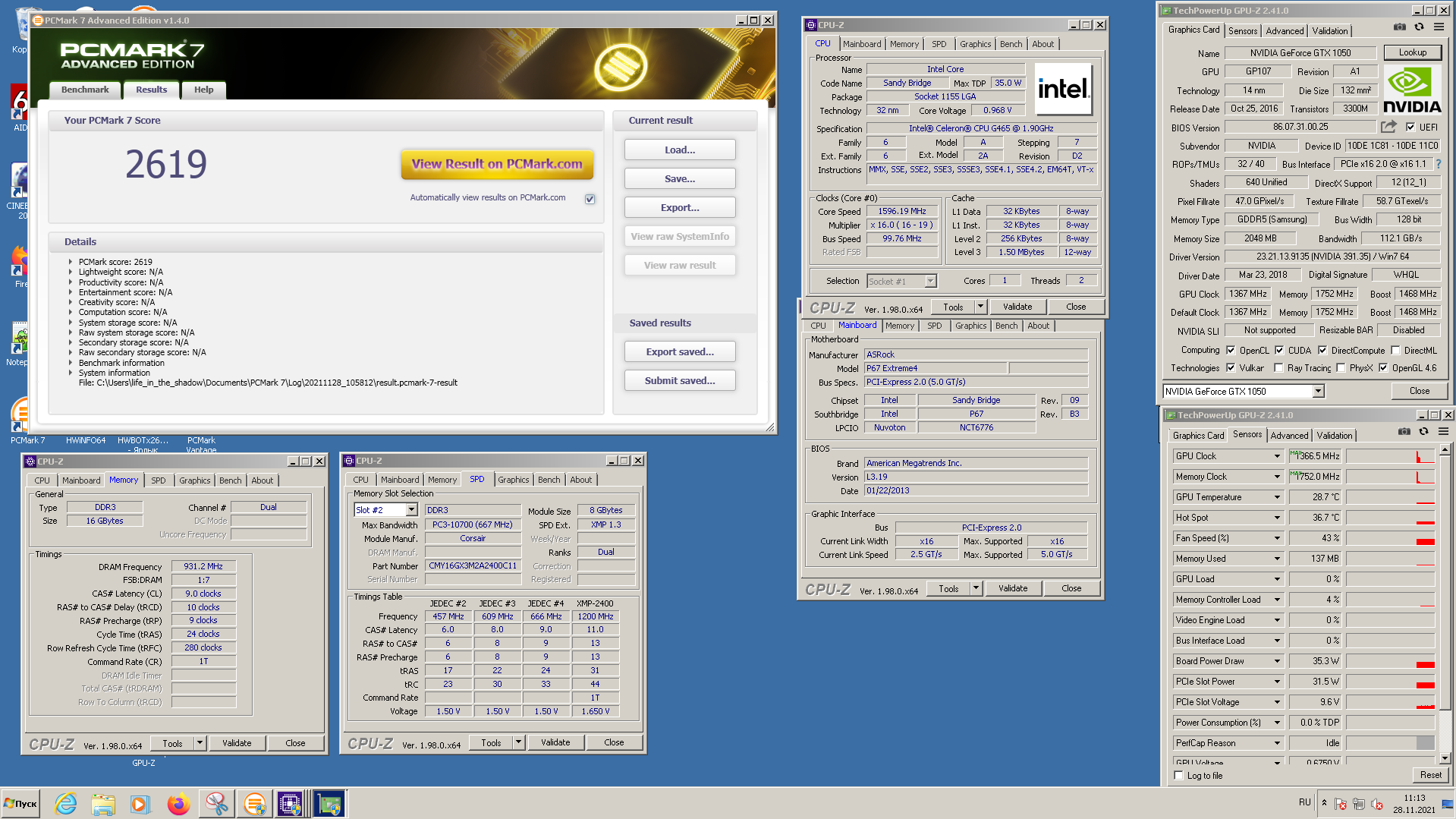Toggle automatically view results on PCMark.com
Viewport: 1456px width, 819px height.
pos(590,199)
